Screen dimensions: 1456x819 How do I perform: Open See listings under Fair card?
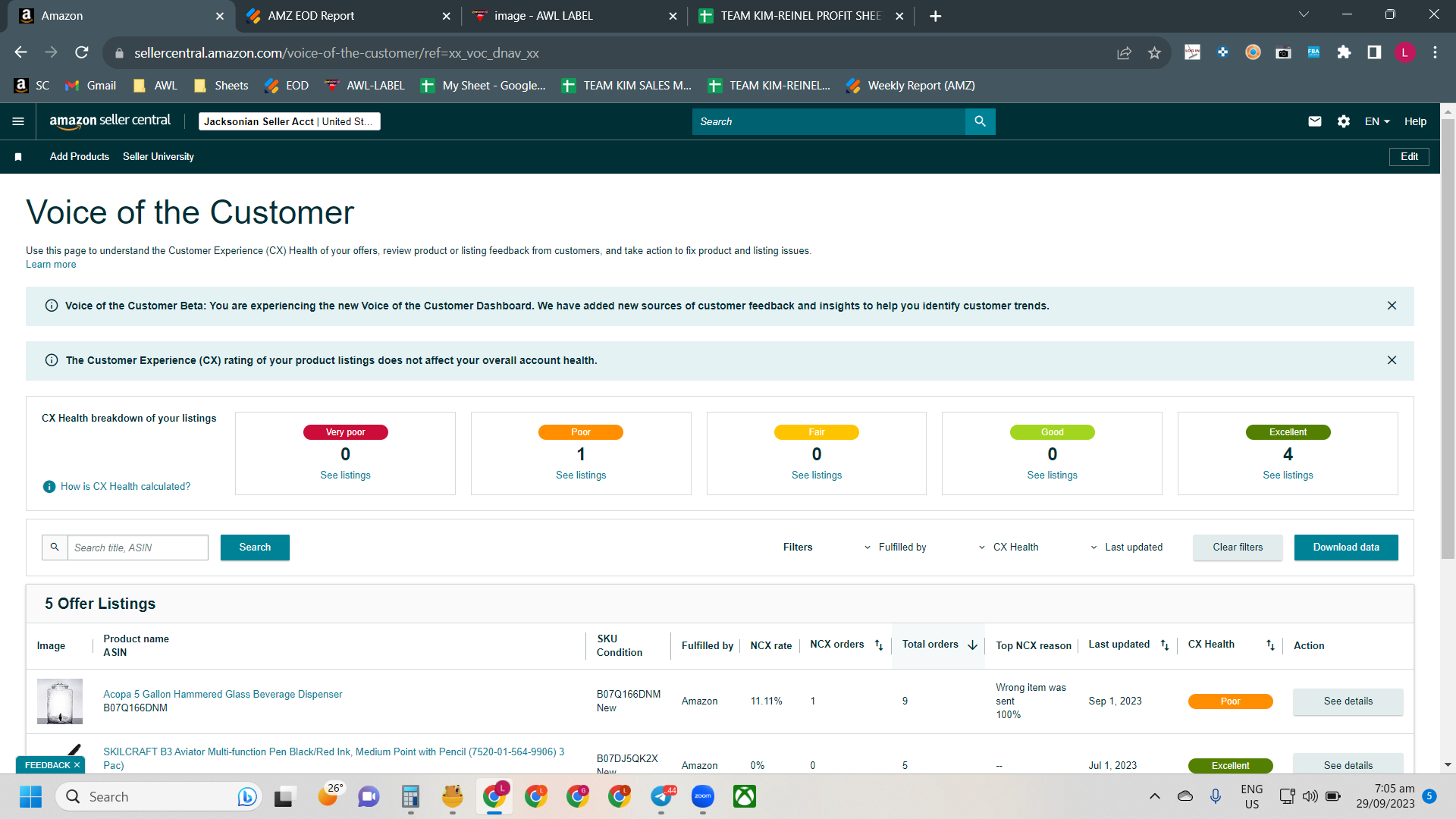pyautogui.click(x=817, y=475)
